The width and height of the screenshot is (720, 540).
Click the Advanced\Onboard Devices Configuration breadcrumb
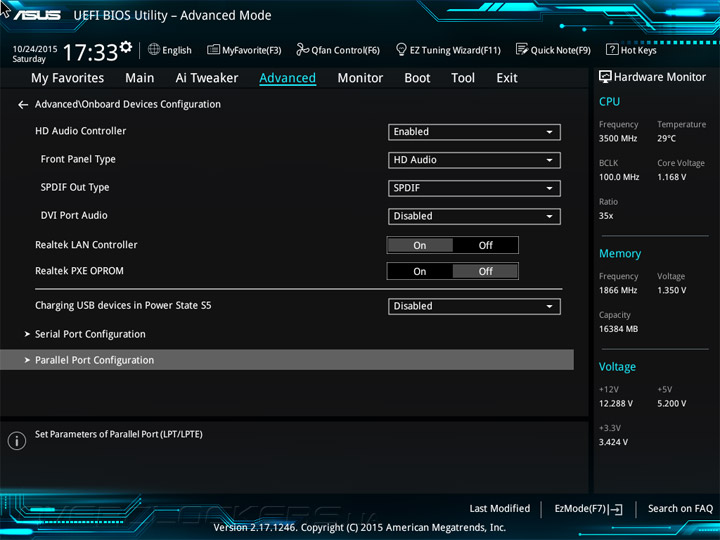(128, 104)
